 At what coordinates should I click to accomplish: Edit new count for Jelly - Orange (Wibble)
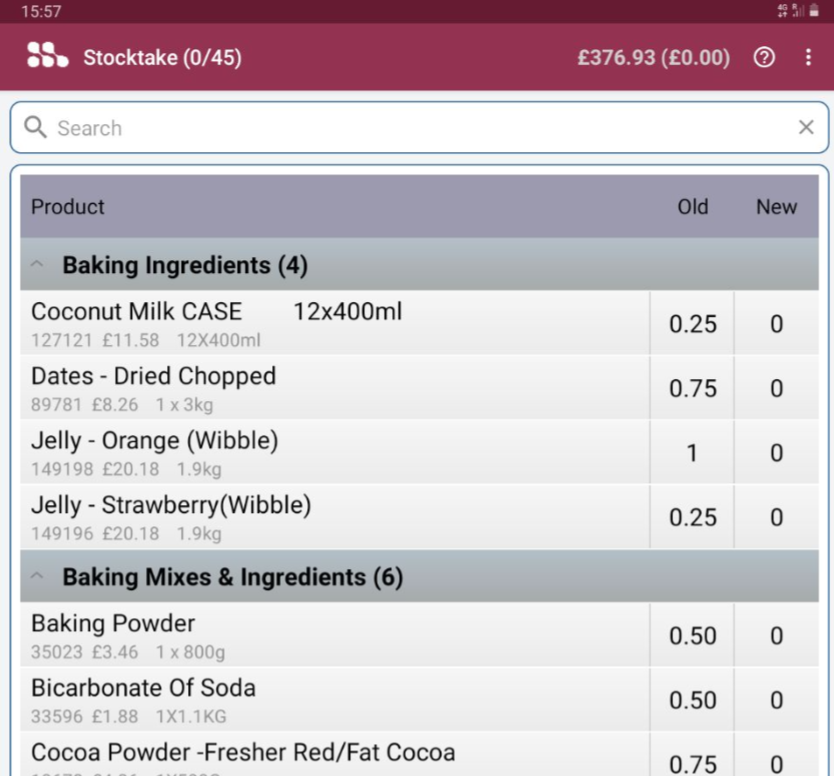pyautogui.click(x=776, y=453)
